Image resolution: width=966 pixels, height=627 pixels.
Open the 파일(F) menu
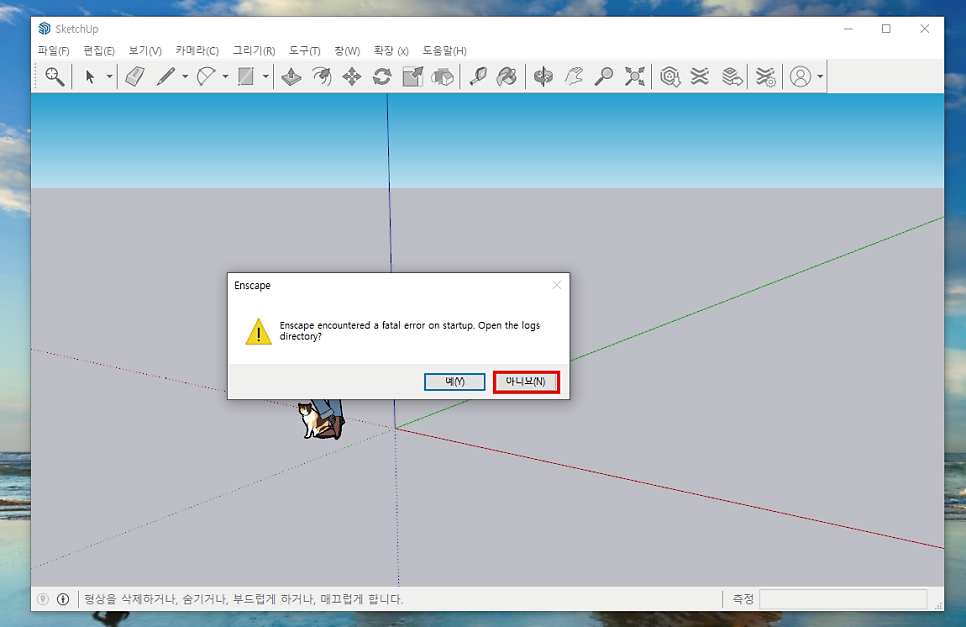tap(54, 51)
